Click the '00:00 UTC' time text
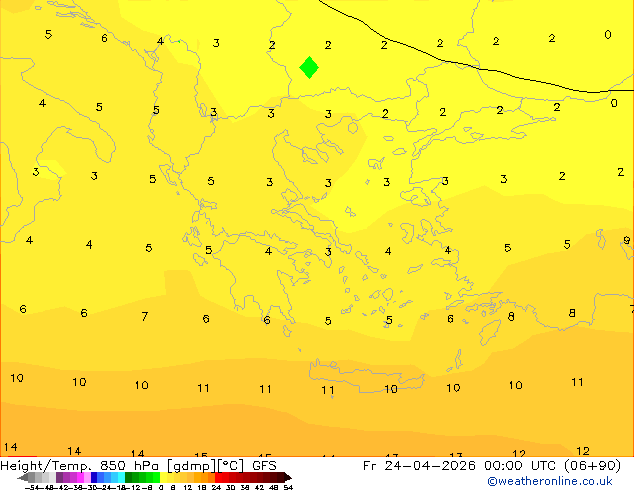Screen dimensions: 634x490 [x=521, y=466]
